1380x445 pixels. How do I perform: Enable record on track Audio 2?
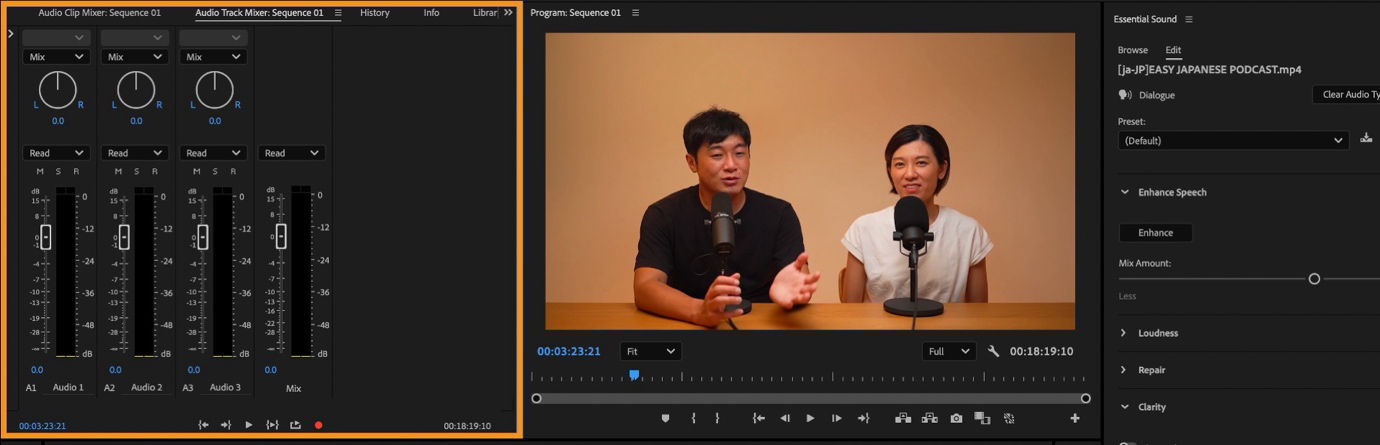154,172
